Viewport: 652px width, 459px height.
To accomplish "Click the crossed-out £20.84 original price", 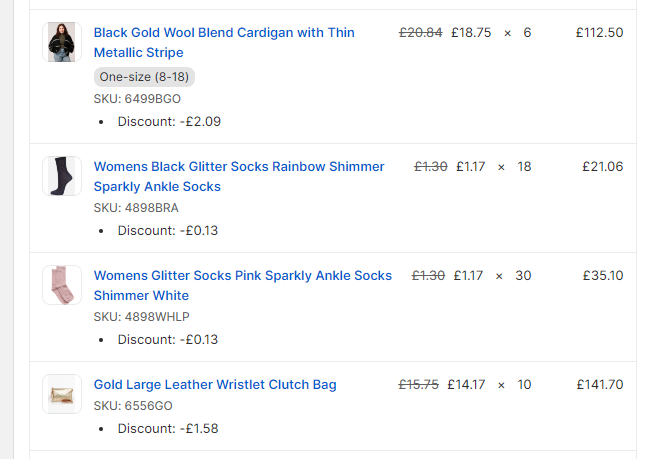I will [x=420, y=33].
